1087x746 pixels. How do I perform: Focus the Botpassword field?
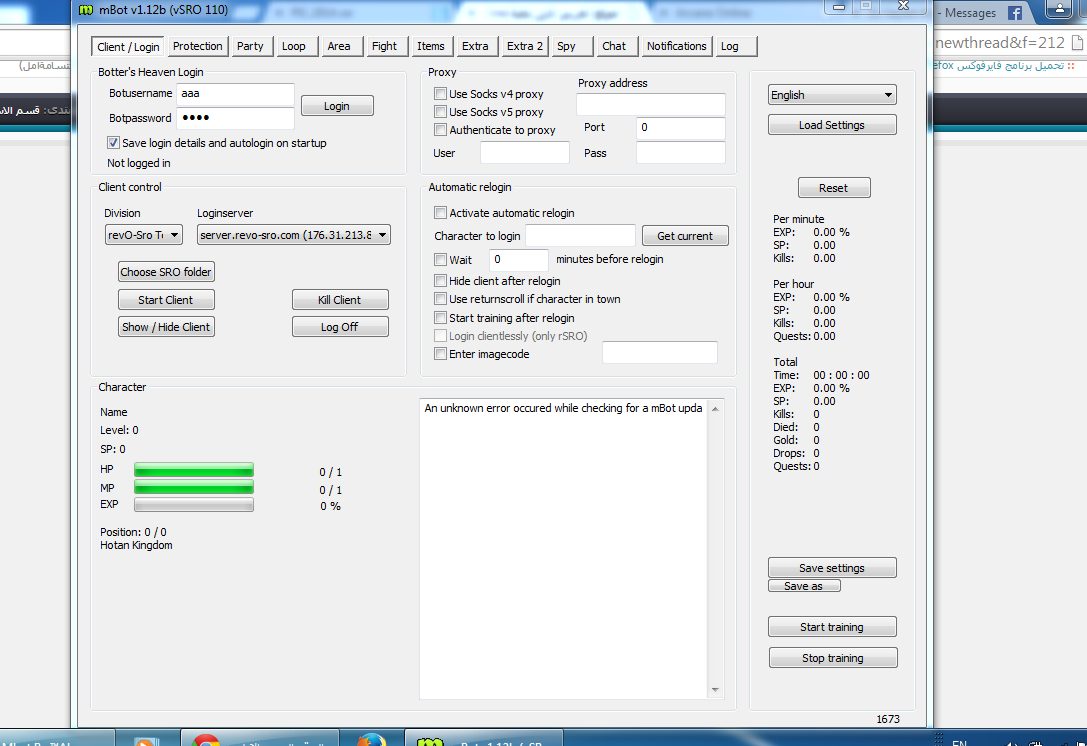pyautogui.click(x=236, y=118)
